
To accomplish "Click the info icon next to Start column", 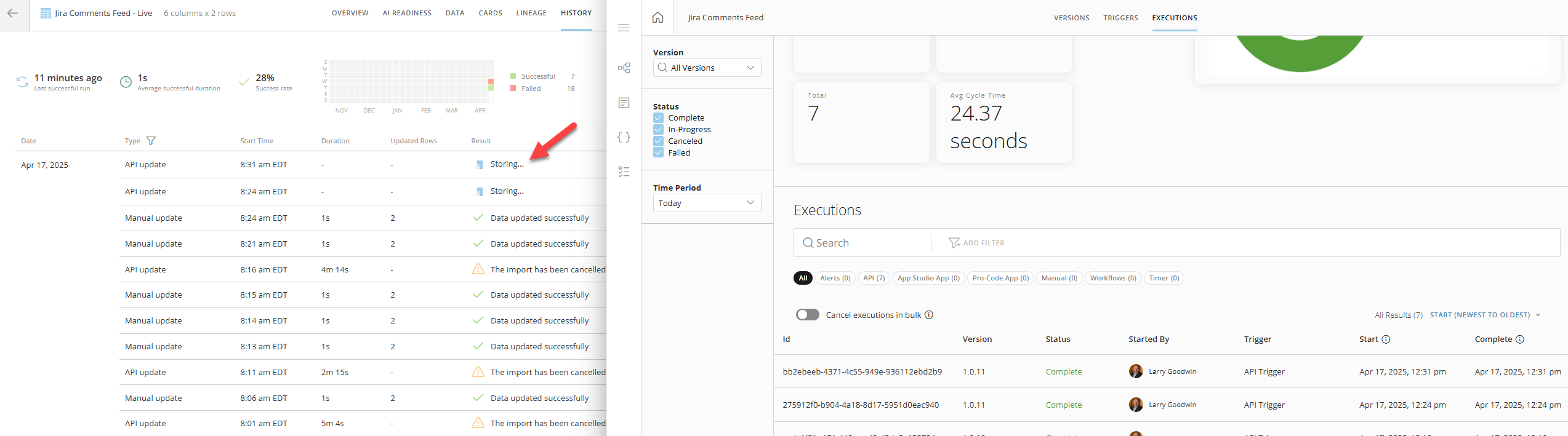I will [x=1386, y=339].
